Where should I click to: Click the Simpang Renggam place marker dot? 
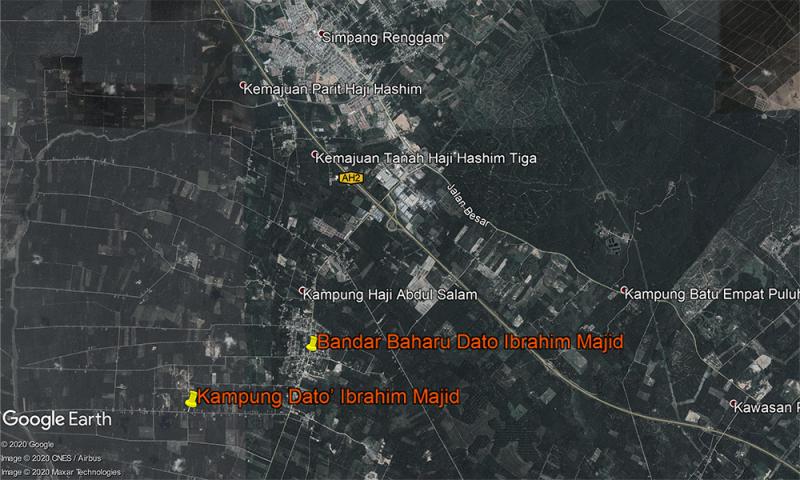[322, 35]
